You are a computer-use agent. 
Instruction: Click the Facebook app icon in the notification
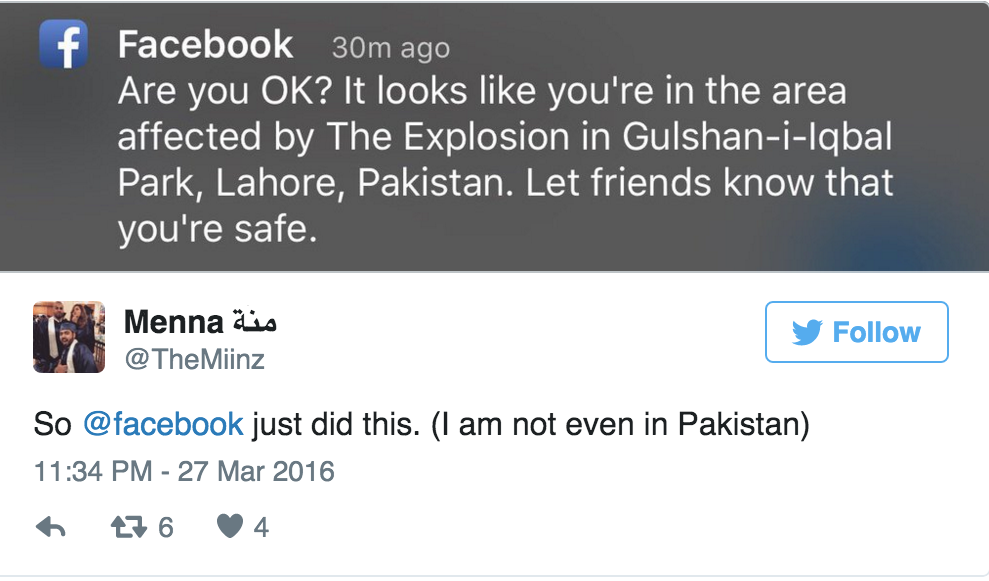click(64, 45)
